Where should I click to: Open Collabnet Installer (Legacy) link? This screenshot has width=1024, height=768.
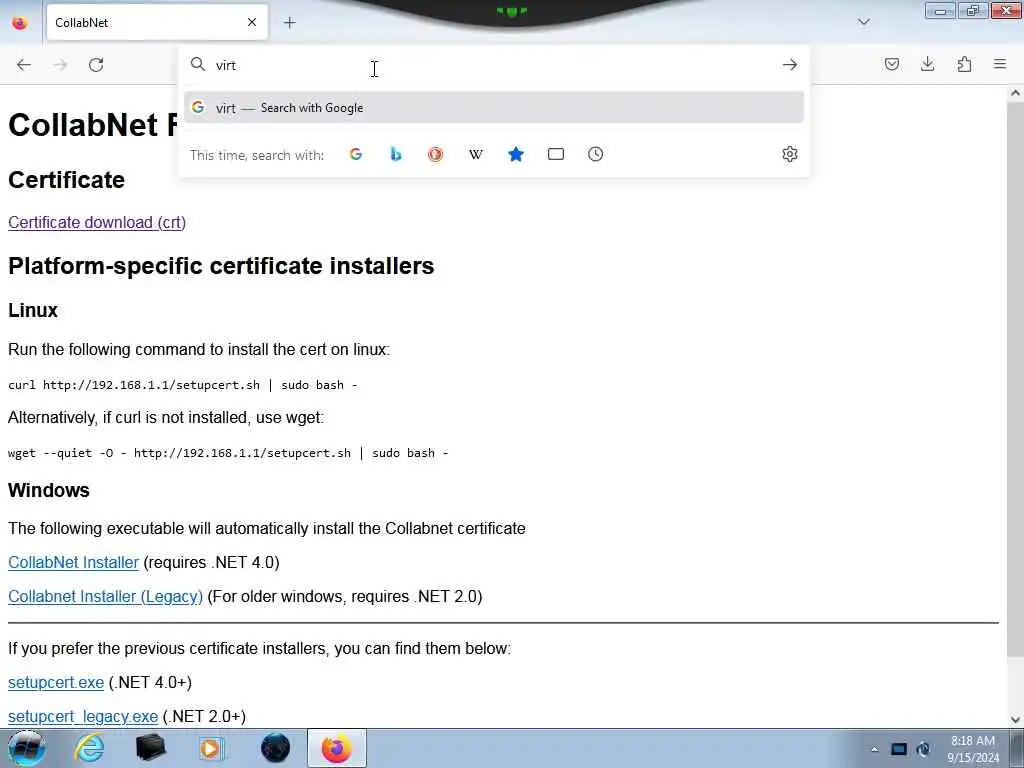click(x=105, y=596)
